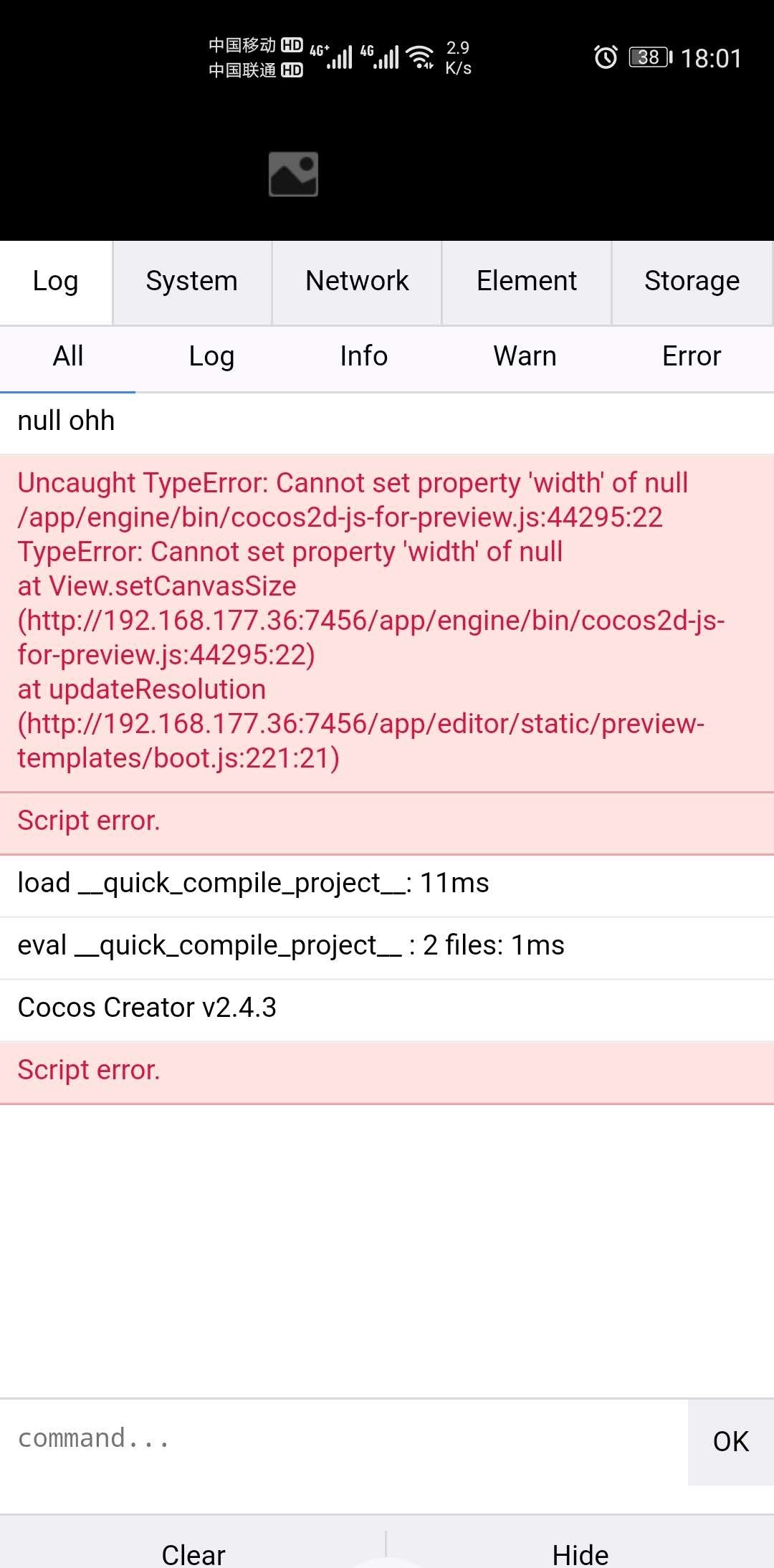Viewport: 774px width, 1568px height.
Task: Tap the Wi-Fi signal icon
Action: [420, 57]
